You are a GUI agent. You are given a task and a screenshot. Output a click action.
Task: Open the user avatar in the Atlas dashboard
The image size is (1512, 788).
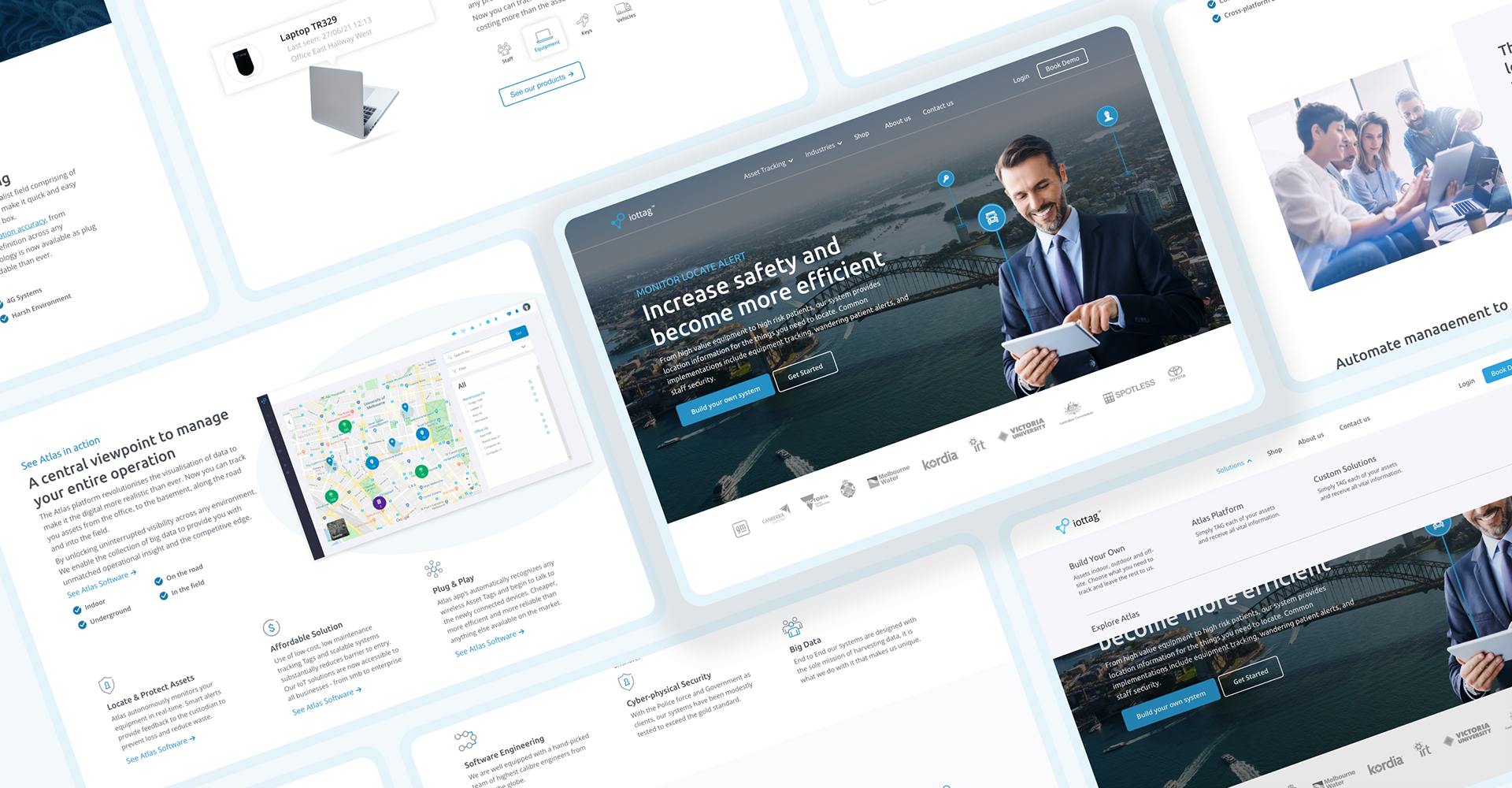(x=527, y=307)
